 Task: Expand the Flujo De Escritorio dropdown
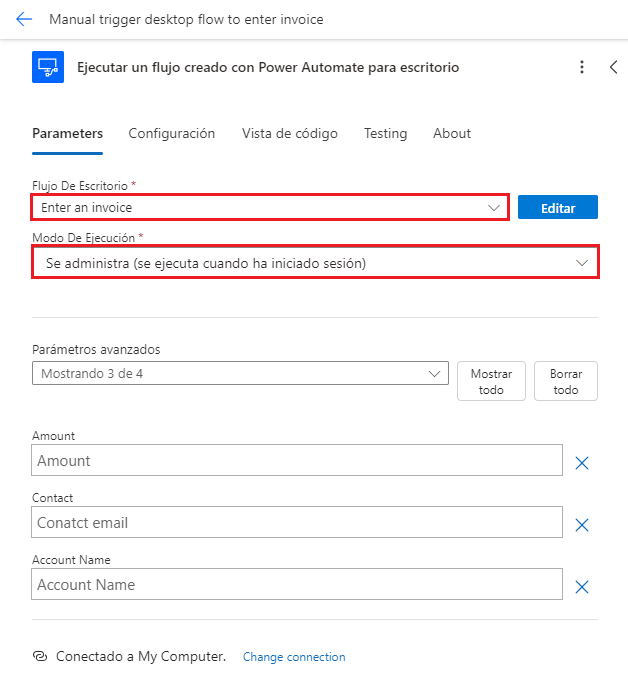click(493, 207)
